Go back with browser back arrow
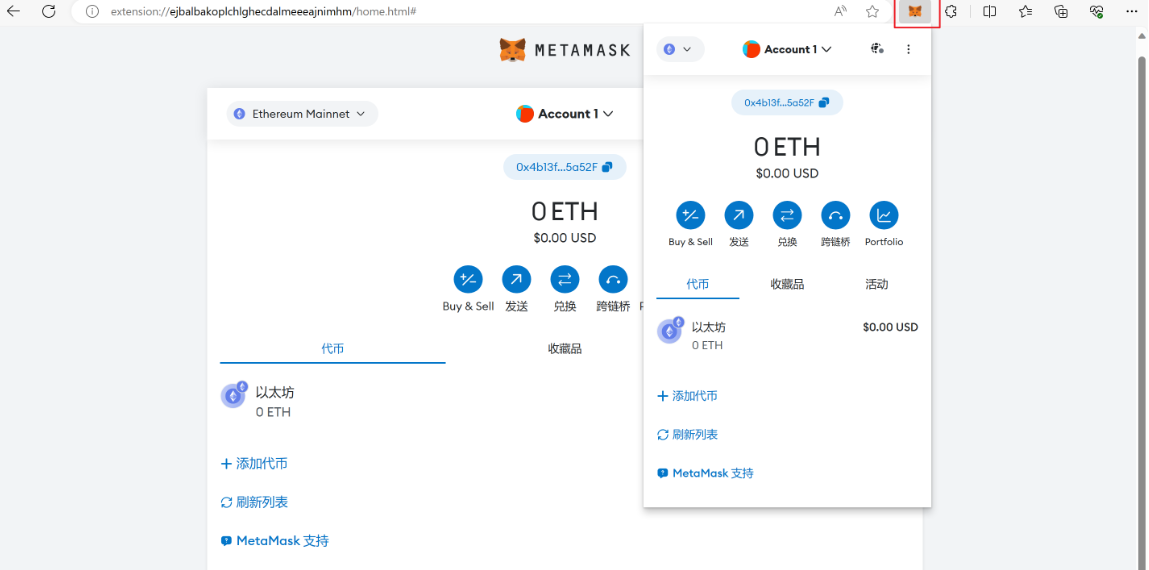1149x570 pixels. (13, 12)
